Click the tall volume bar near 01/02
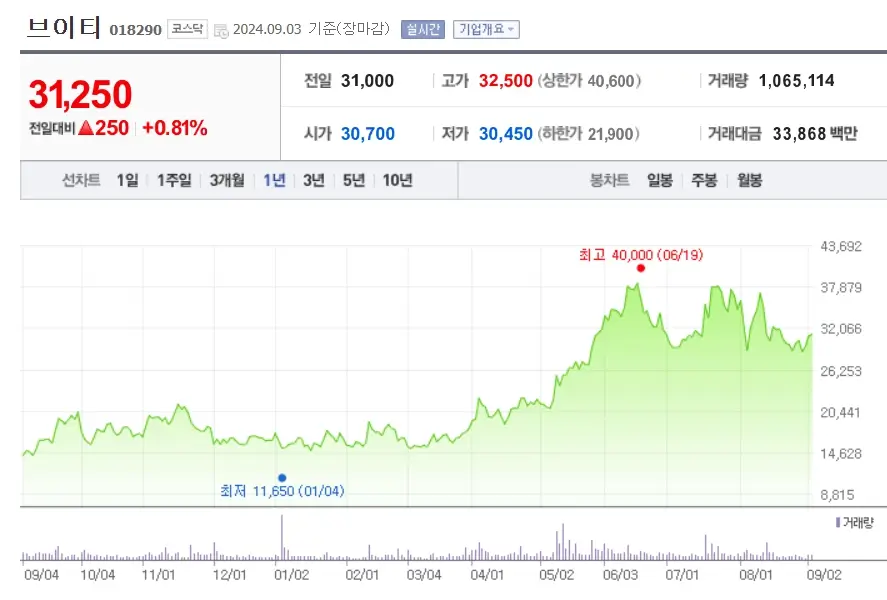This screenshot has height=600, width=887. coord(282,537)
